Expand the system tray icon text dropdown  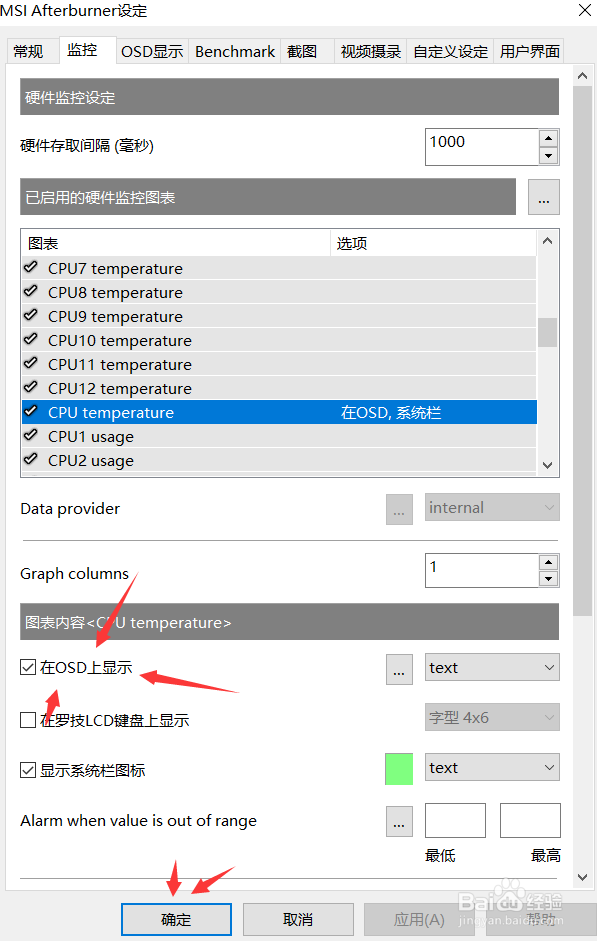pyautogui.click(x=492, y=768)
